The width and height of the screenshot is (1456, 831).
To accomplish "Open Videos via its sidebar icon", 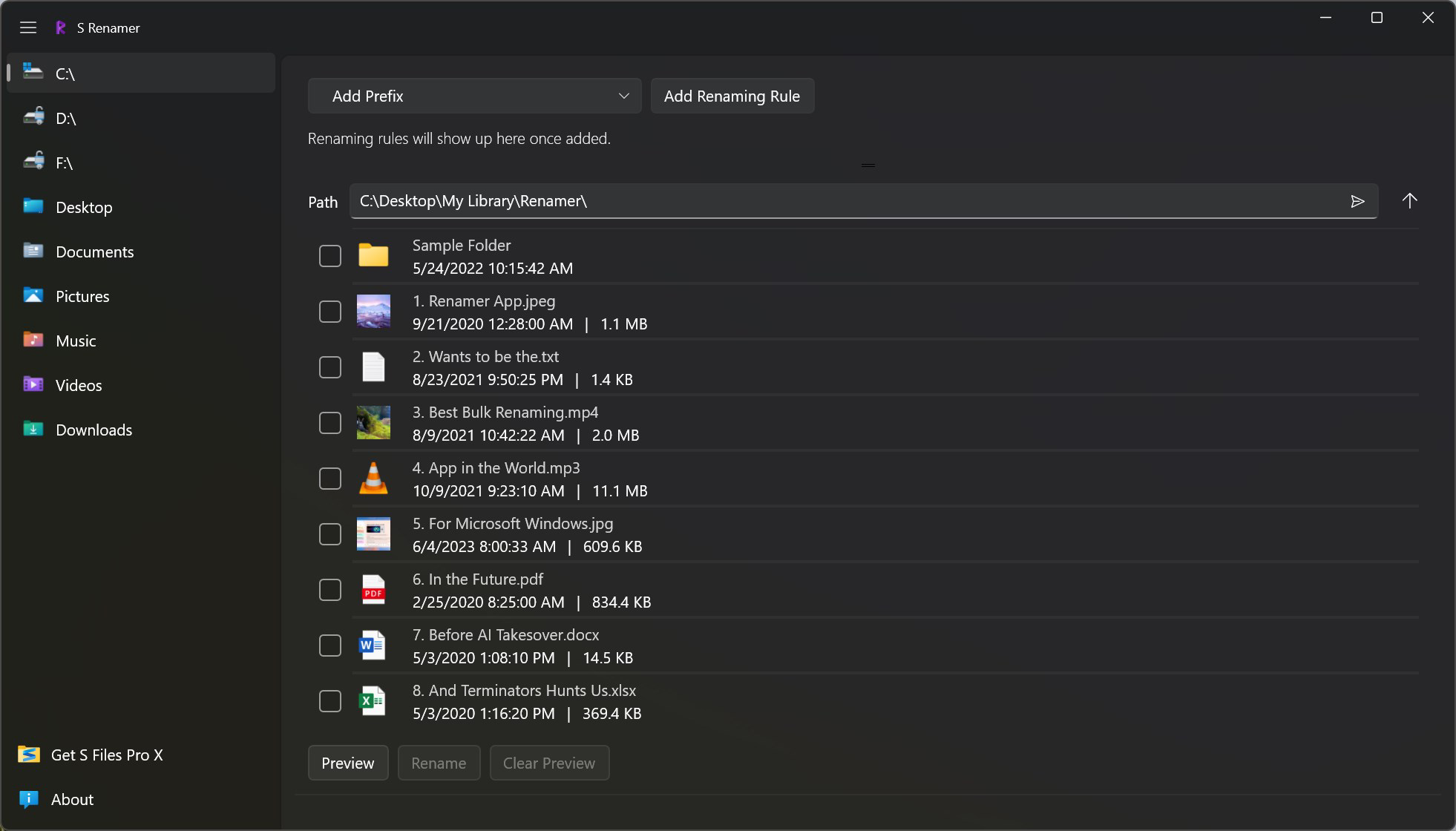I will (32, 384).
